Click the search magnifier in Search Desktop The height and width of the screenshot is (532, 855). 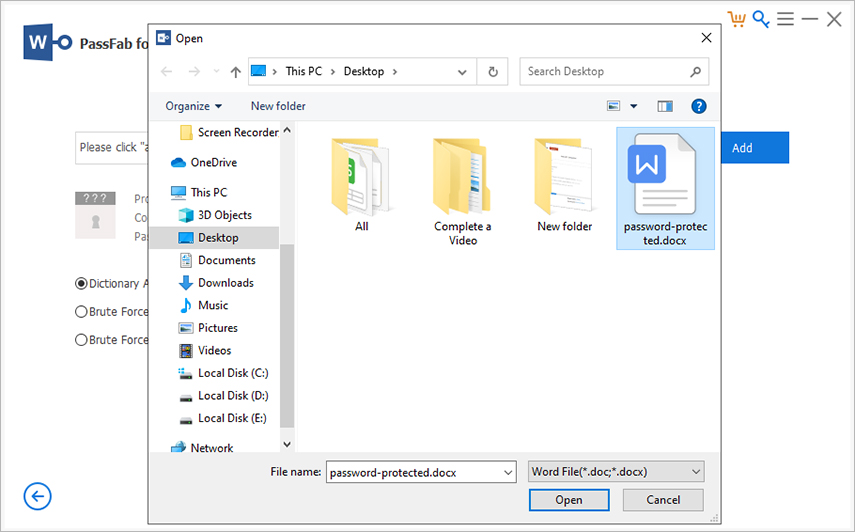coord(695,71)
